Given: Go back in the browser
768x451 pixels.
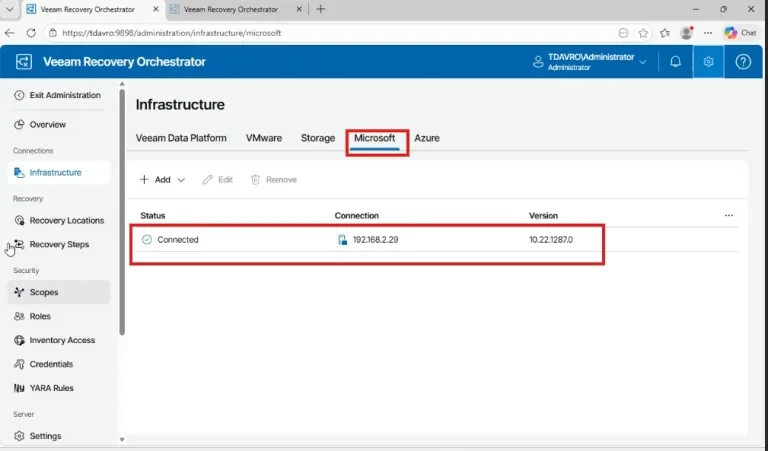Looking at the screenshot, I should (9, 33).
